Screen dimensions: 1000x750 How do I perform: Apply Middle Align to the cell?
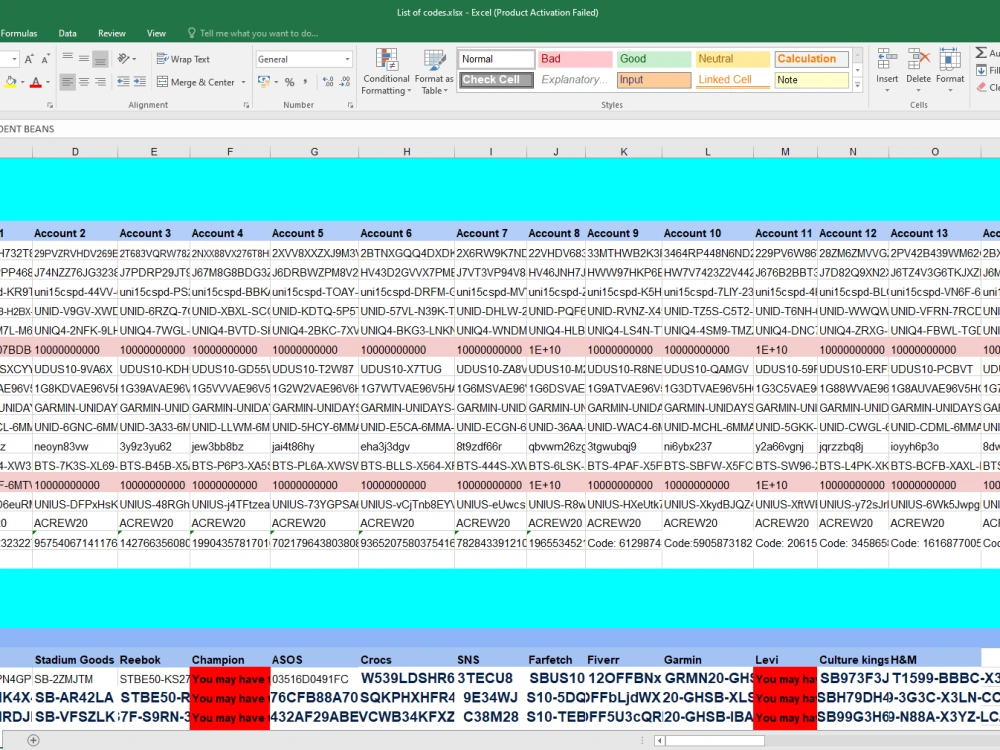click(x=84, y=59)
